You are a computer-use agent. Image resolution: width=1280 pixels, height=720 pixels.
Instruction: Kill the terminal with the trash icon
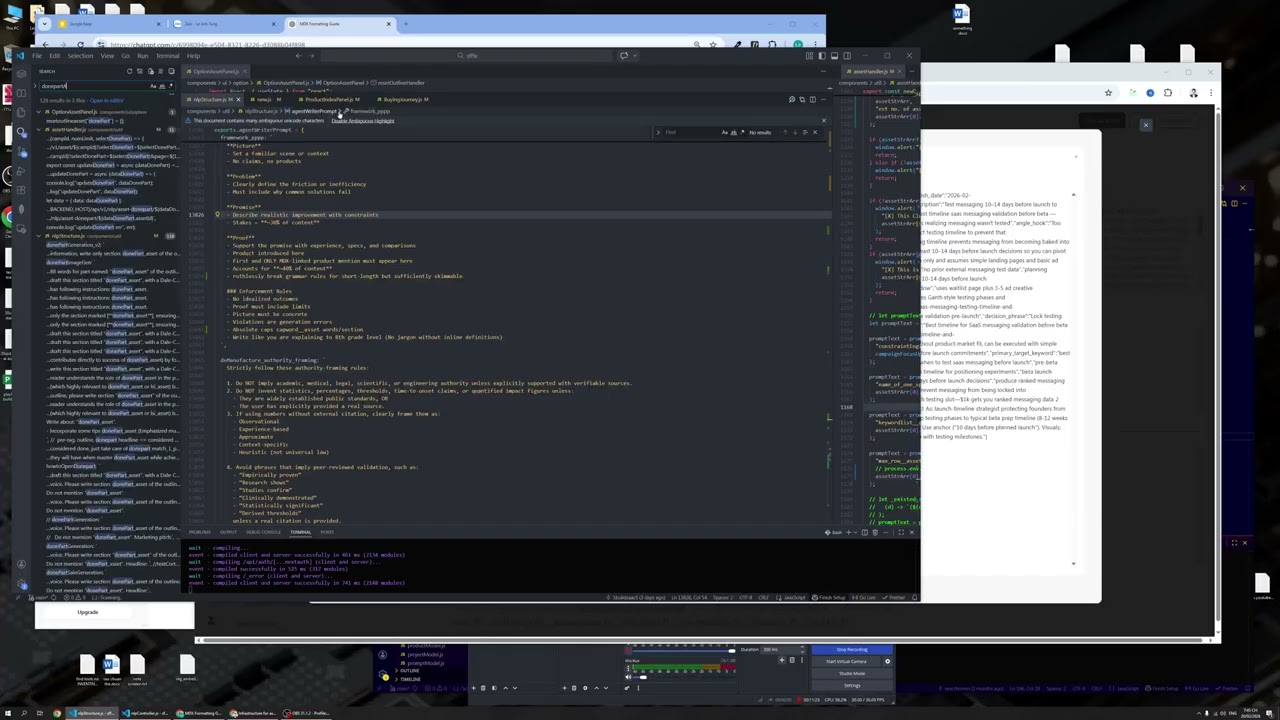(875, 532)
